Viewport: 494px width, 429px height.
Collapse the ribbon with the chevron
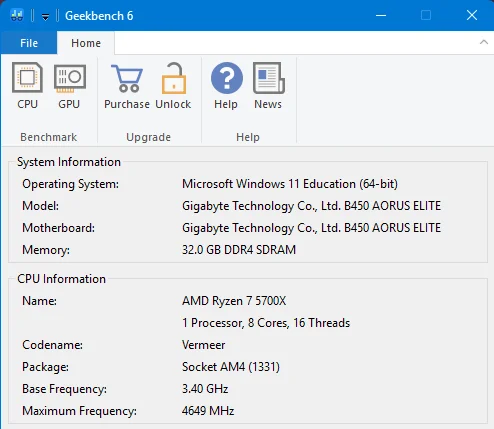tap(484, 42)
